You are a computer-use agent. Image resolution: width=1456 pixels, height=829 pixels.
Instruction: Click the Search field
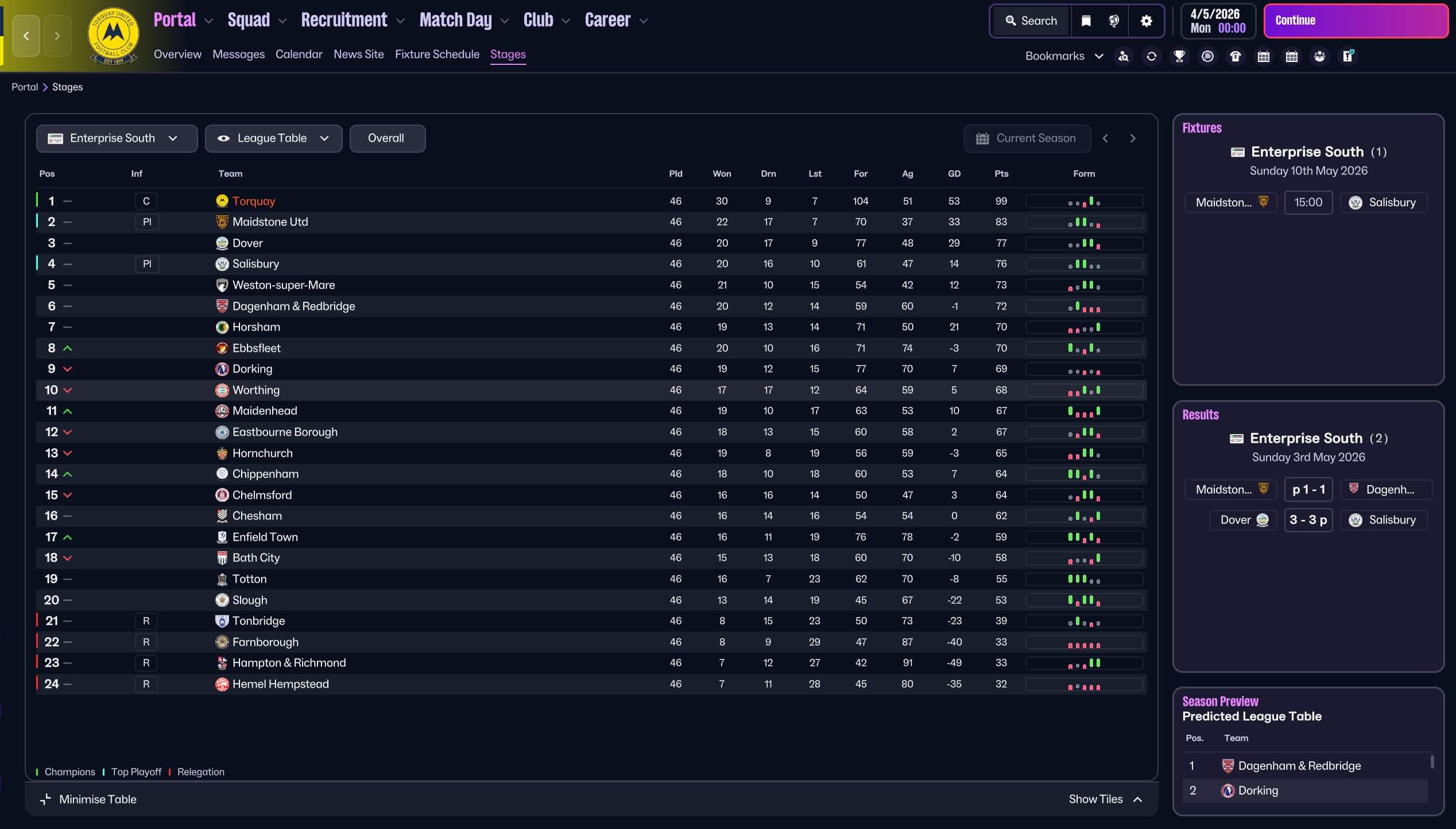(1032, 21)
